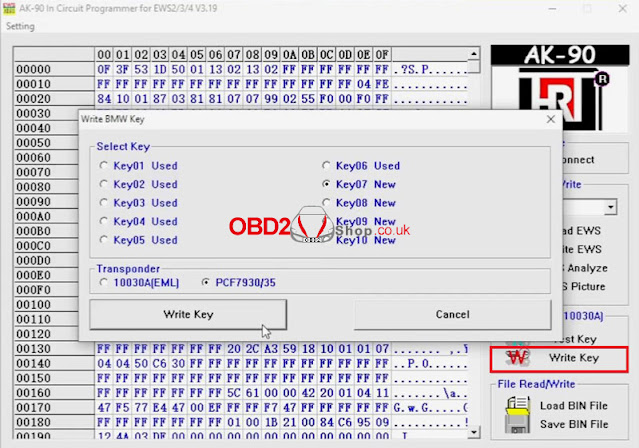Cancel the Write BMW Key dialog
Screen dimensions: 639x448
click(x=452, y=314)
